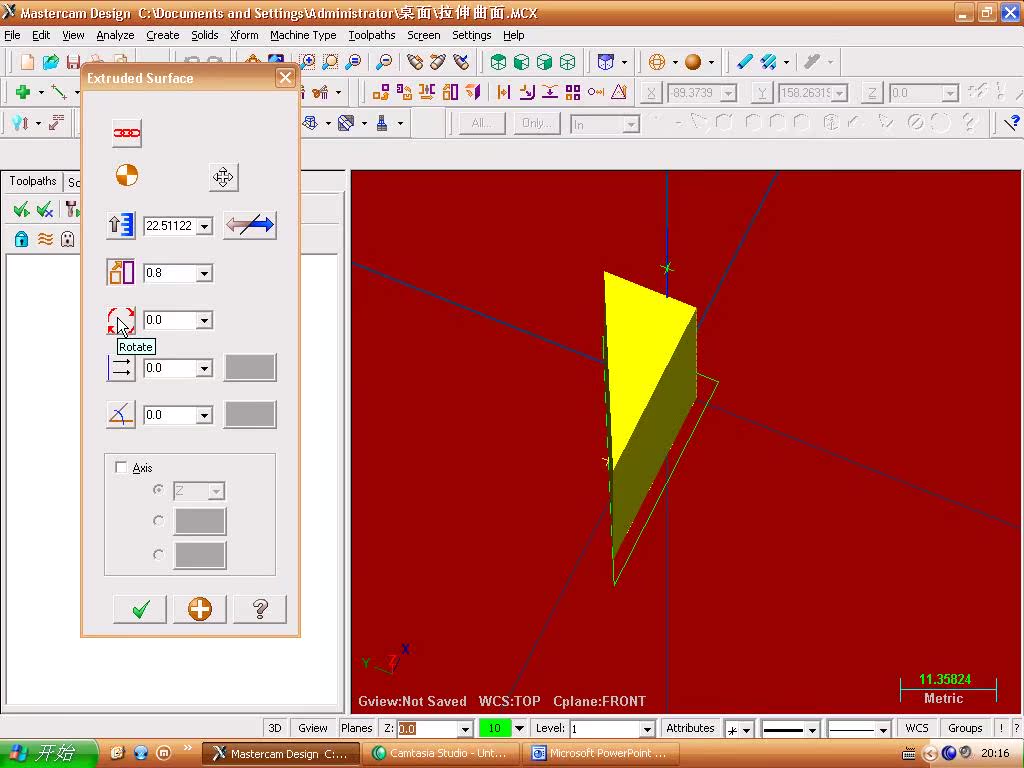Open the Level dropdown in status bar
This screenshot has height=768, width=1024.
pos(647,729)
